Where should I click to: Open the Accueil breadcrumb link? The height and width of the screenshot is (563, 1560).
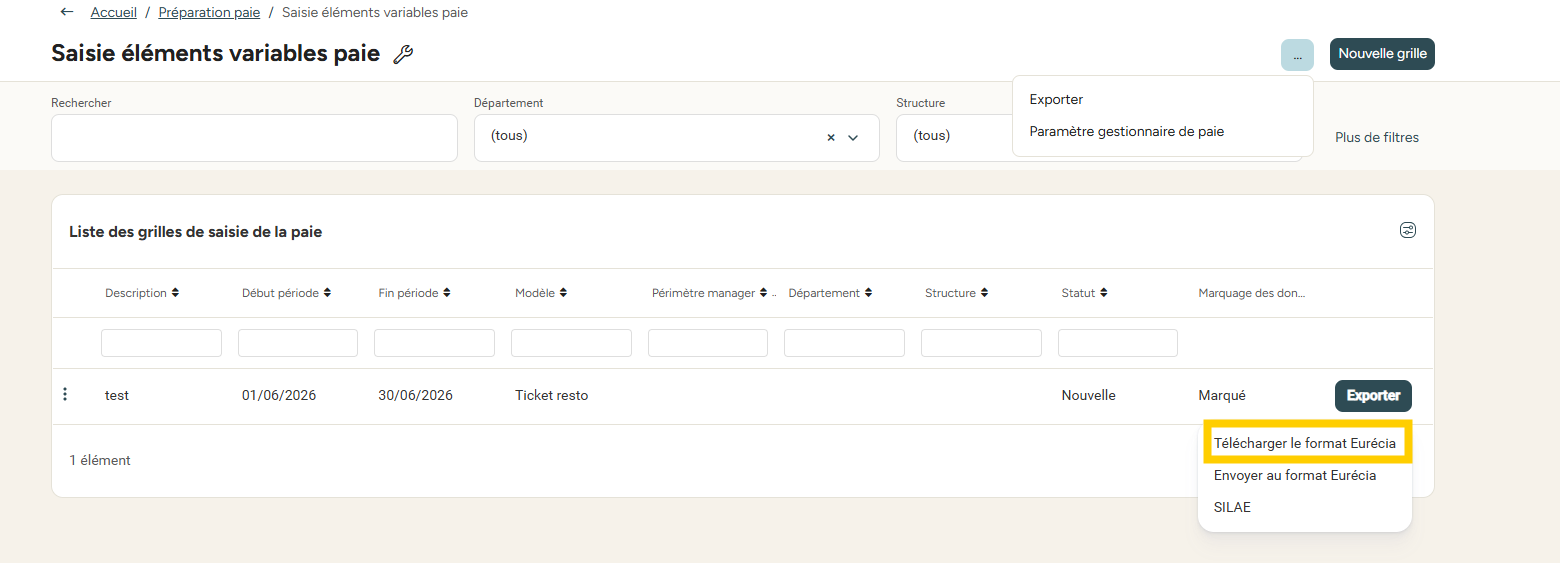(x=113, y=13)
